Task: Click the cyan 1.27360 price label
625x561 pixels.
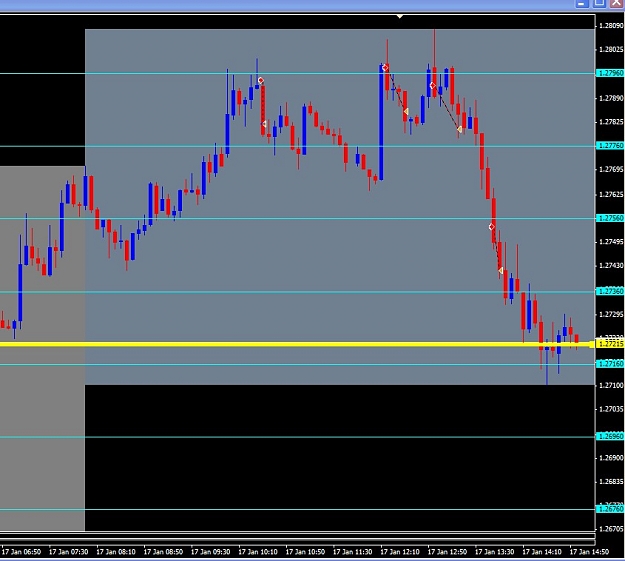Action: (610, 291)
